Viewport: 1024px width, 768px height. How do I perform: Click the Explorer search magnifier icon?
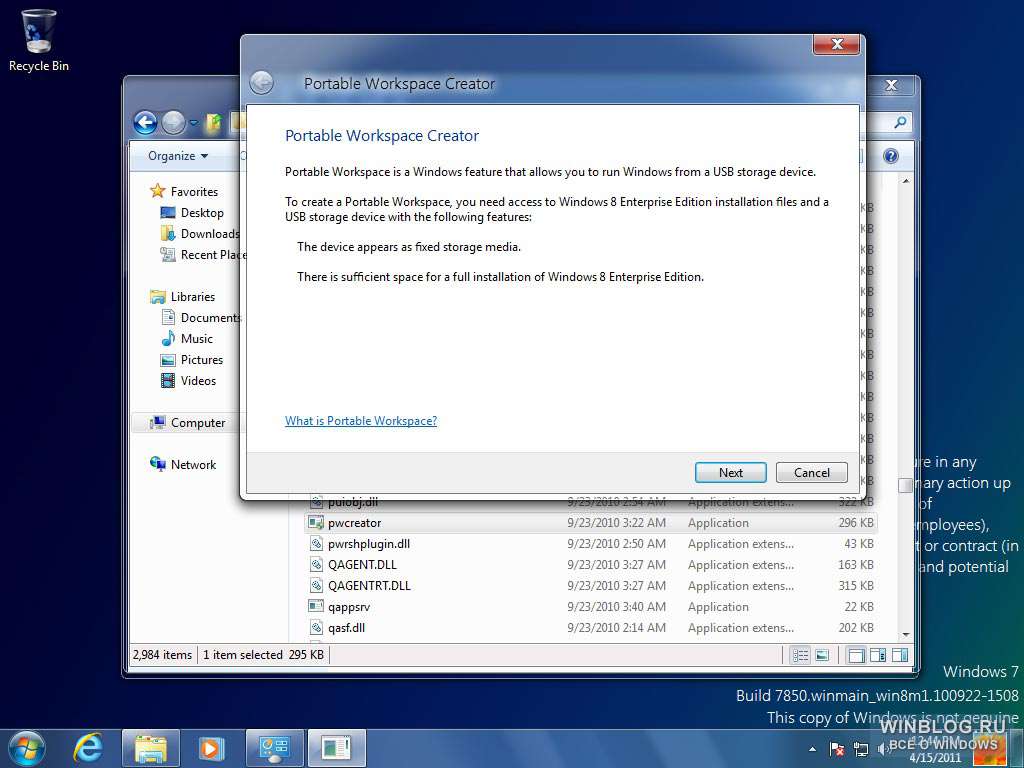click(x=900, y=122)
